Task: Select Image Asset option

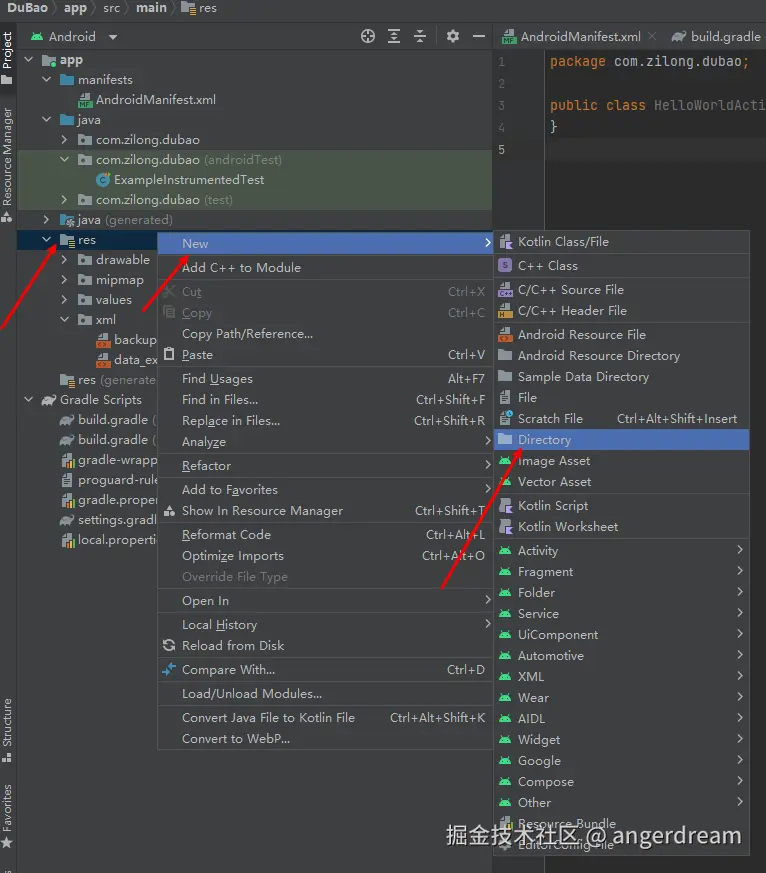Action: click(x=621, y=461)
